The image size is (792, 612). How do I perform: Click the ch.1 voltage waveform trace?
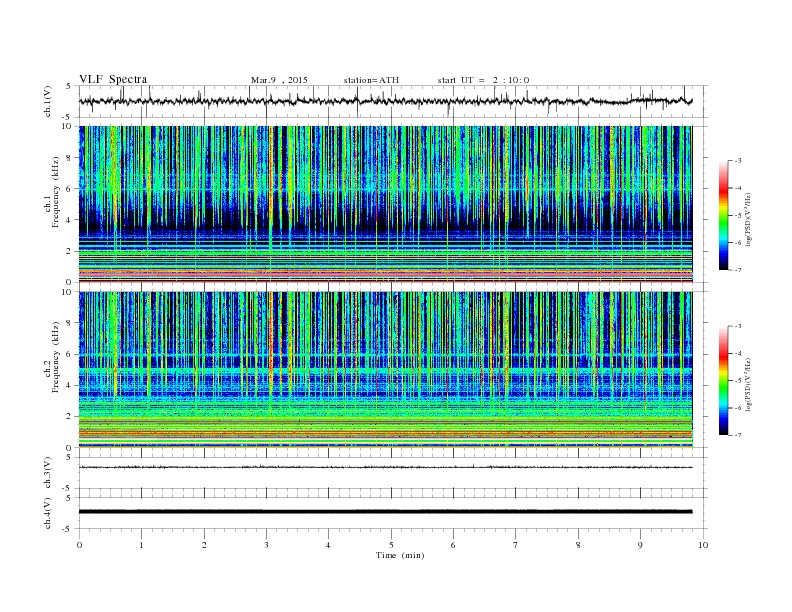click(x=385, y=101)
